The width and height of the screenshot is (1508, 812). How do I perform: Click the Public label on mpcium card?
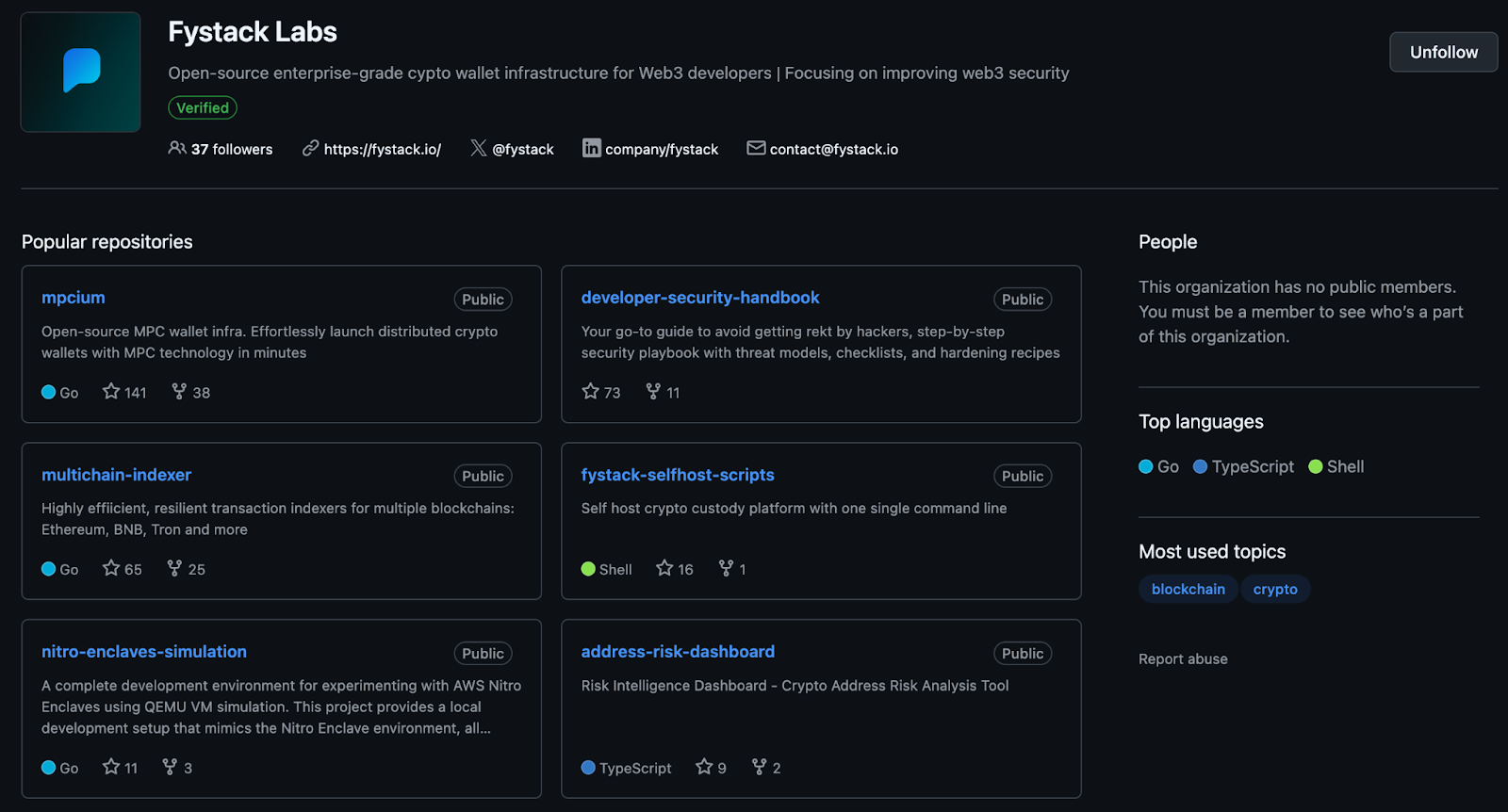(483, 300)
